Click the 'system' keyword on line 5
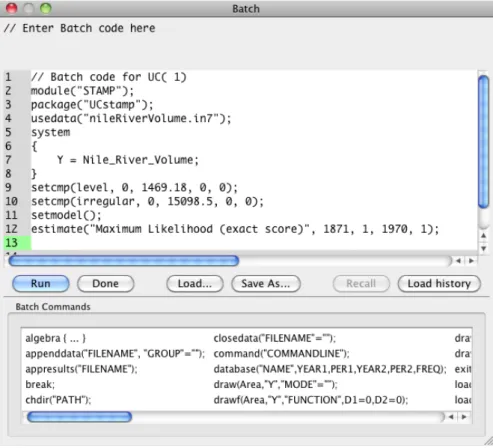This screenshot has height=448, width=493. [x=51, y=132]
